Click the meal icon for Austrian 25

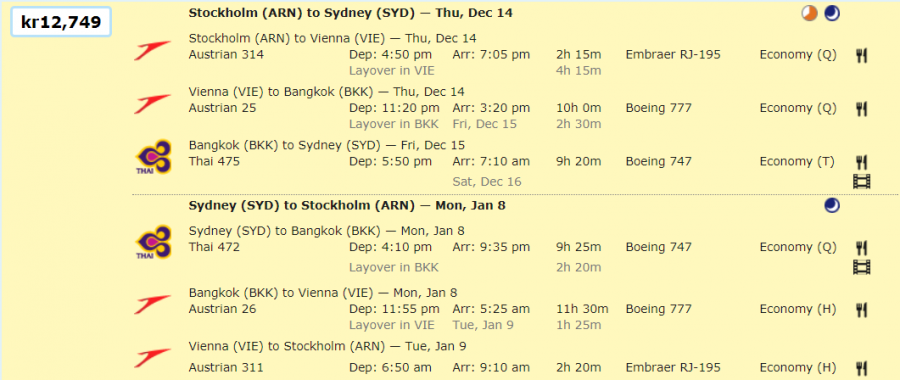pos(861,108)
